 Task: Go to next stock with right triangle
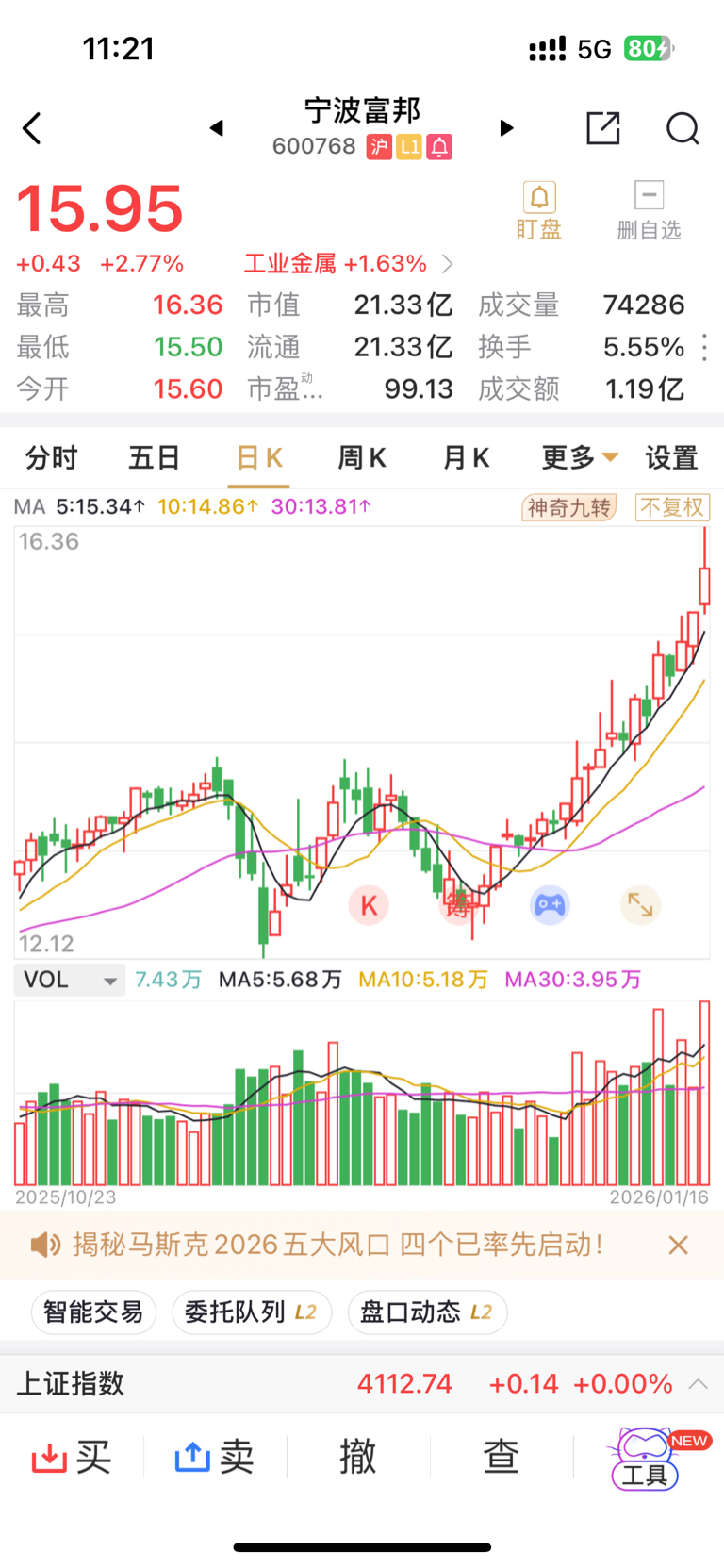(x=506, y=128)
